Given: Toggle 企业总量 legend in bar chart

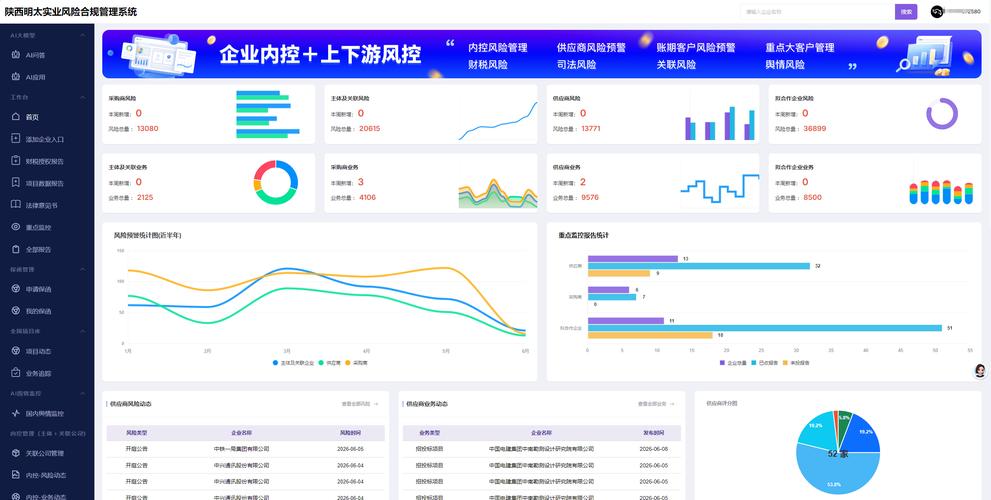Looking at the screenshot, I should (733, 363).
